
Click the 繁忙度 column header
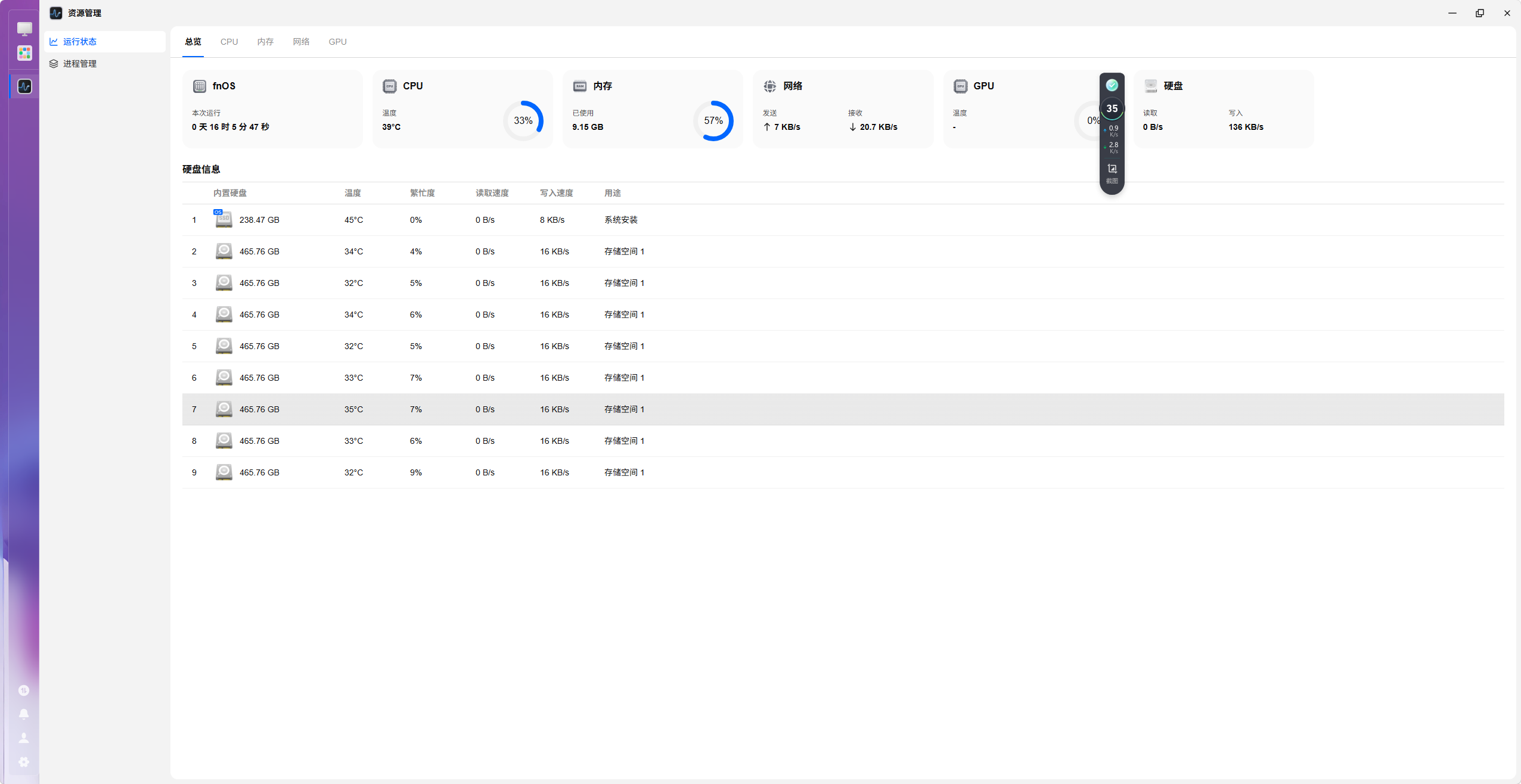tap(423, 193)
